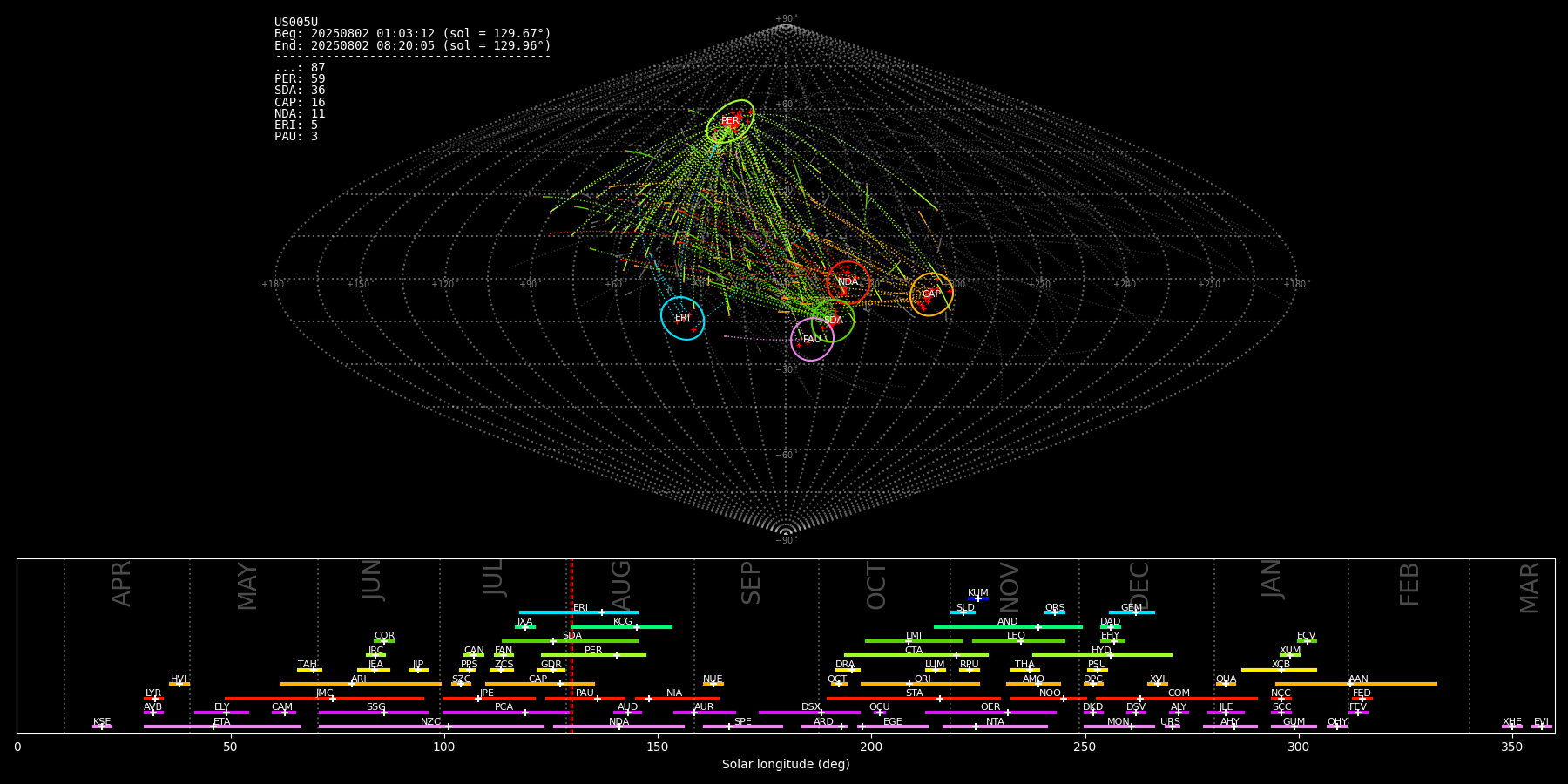Viewport: 1568px width, 784px height.
Task: Click the PER radiant ellipse on the sky map
Action: tap(730, 121)
